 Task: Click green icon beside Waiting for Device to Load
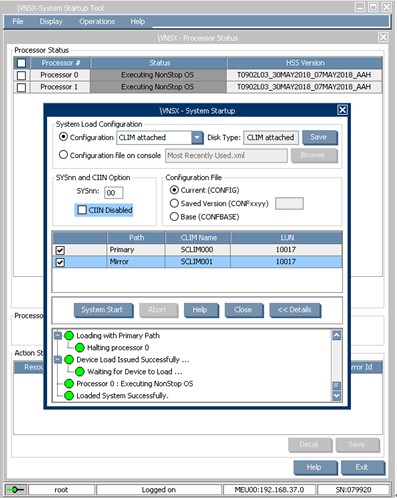(80, 372)
